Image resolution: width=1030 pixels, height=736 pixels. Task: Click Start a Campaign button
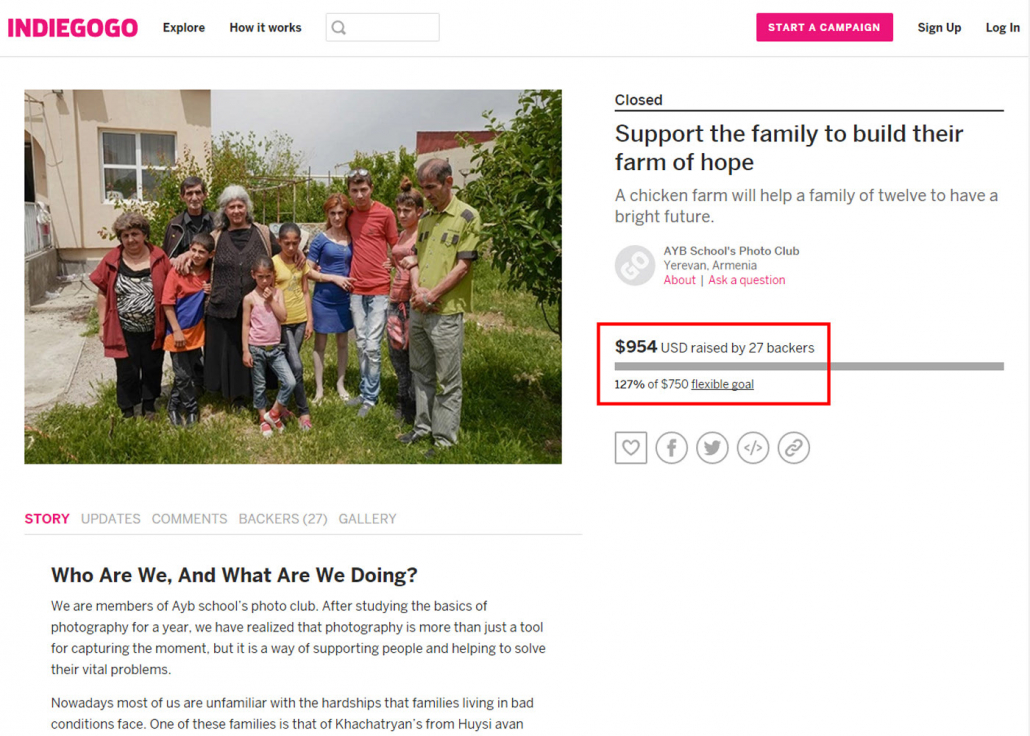tap(824, 28)
